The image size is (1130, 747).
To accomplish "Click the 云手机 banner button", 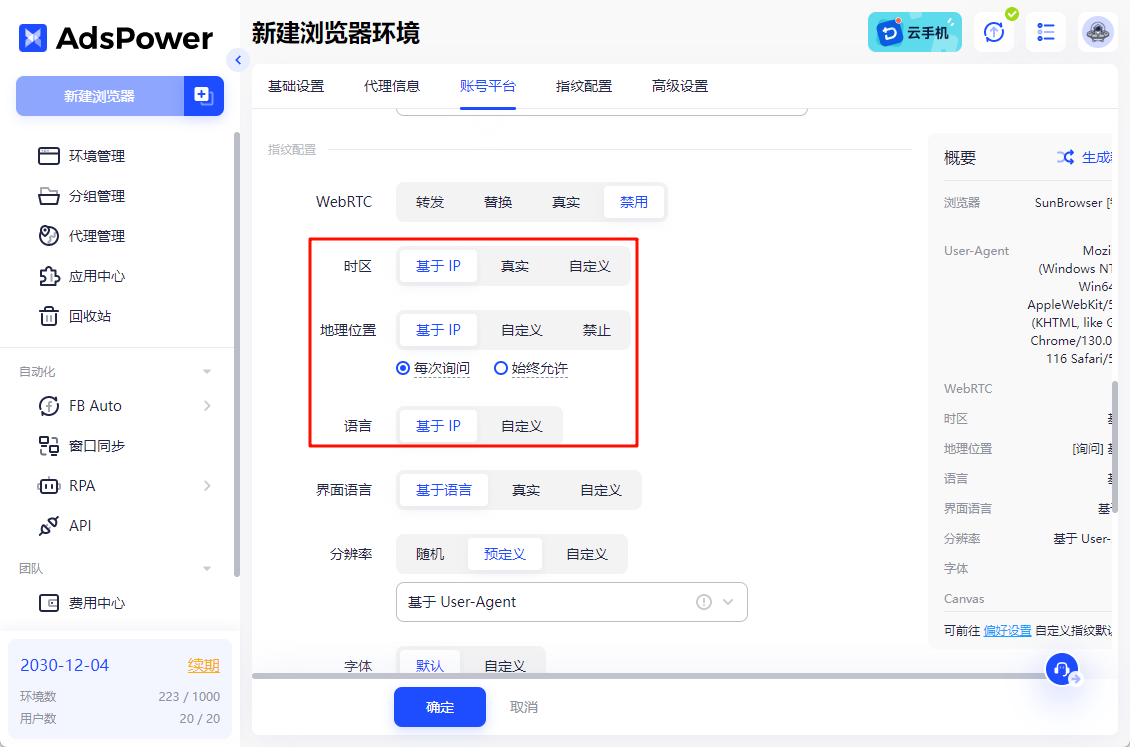I will [914, 32].
